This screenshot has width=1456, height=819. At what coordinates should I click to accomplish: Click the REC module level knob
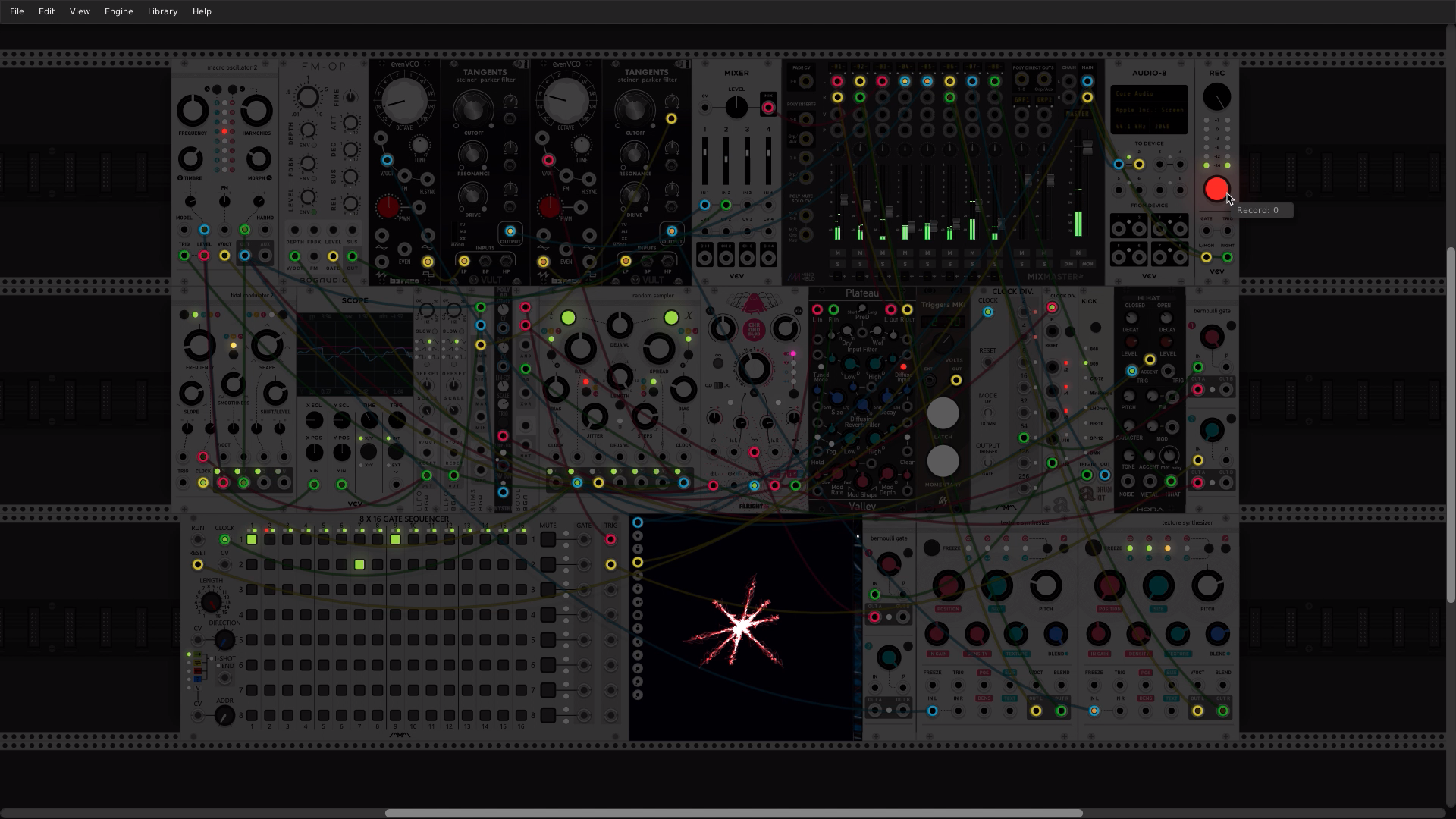click(1216, 98)
